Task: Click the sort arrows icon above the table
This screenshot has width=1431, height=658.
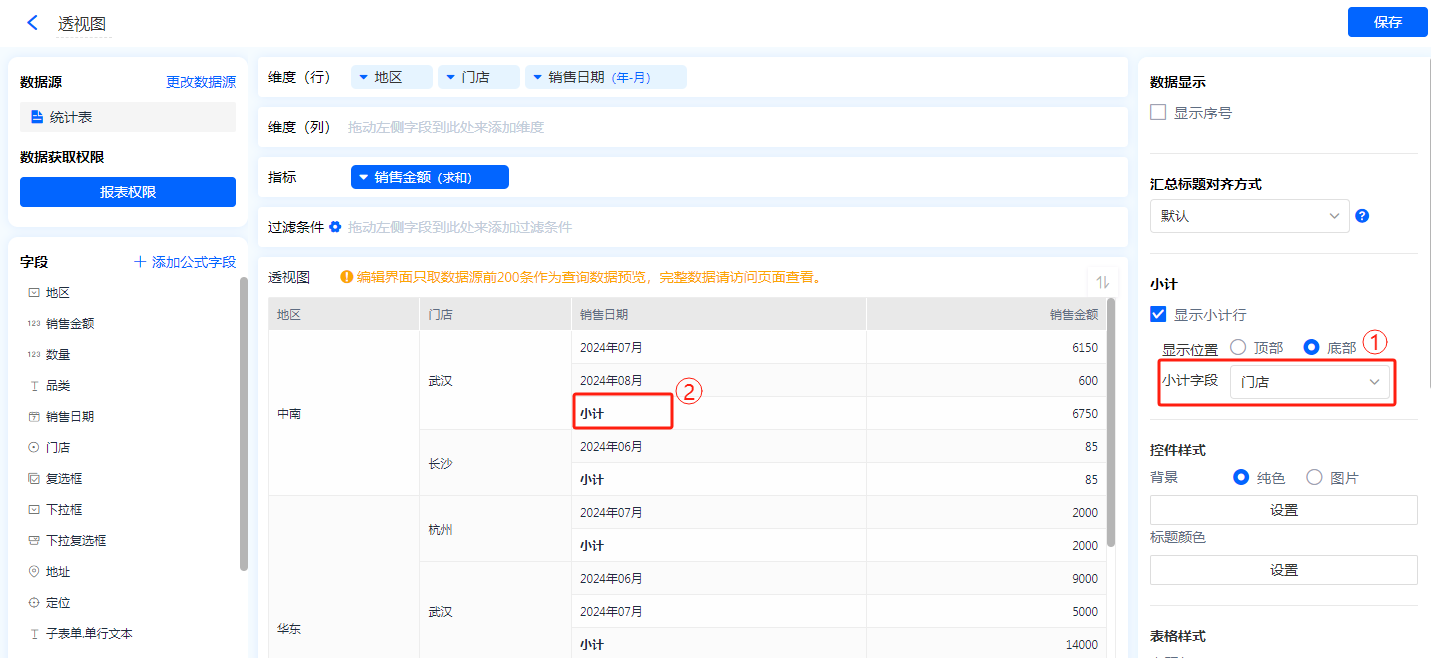Action: (x=1103, y=282)
